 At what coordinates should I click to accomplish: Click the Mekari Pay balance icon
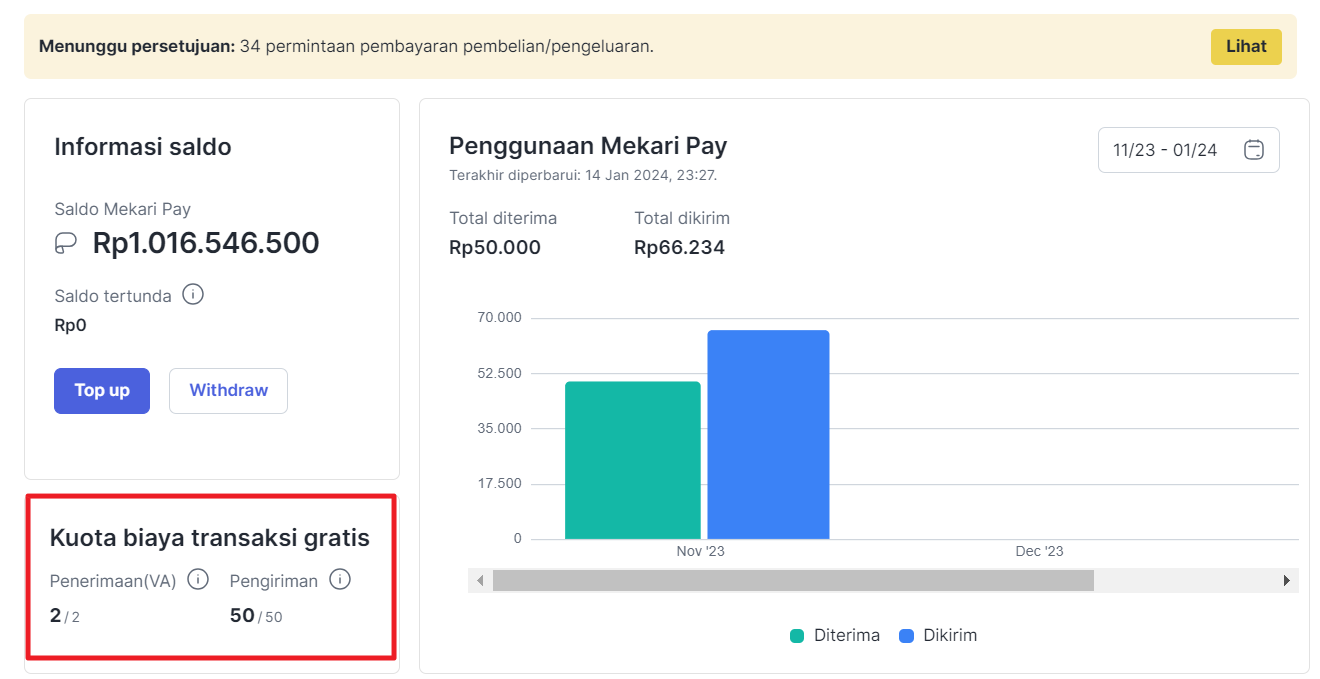pyautogui.click(x=66, y=243)
